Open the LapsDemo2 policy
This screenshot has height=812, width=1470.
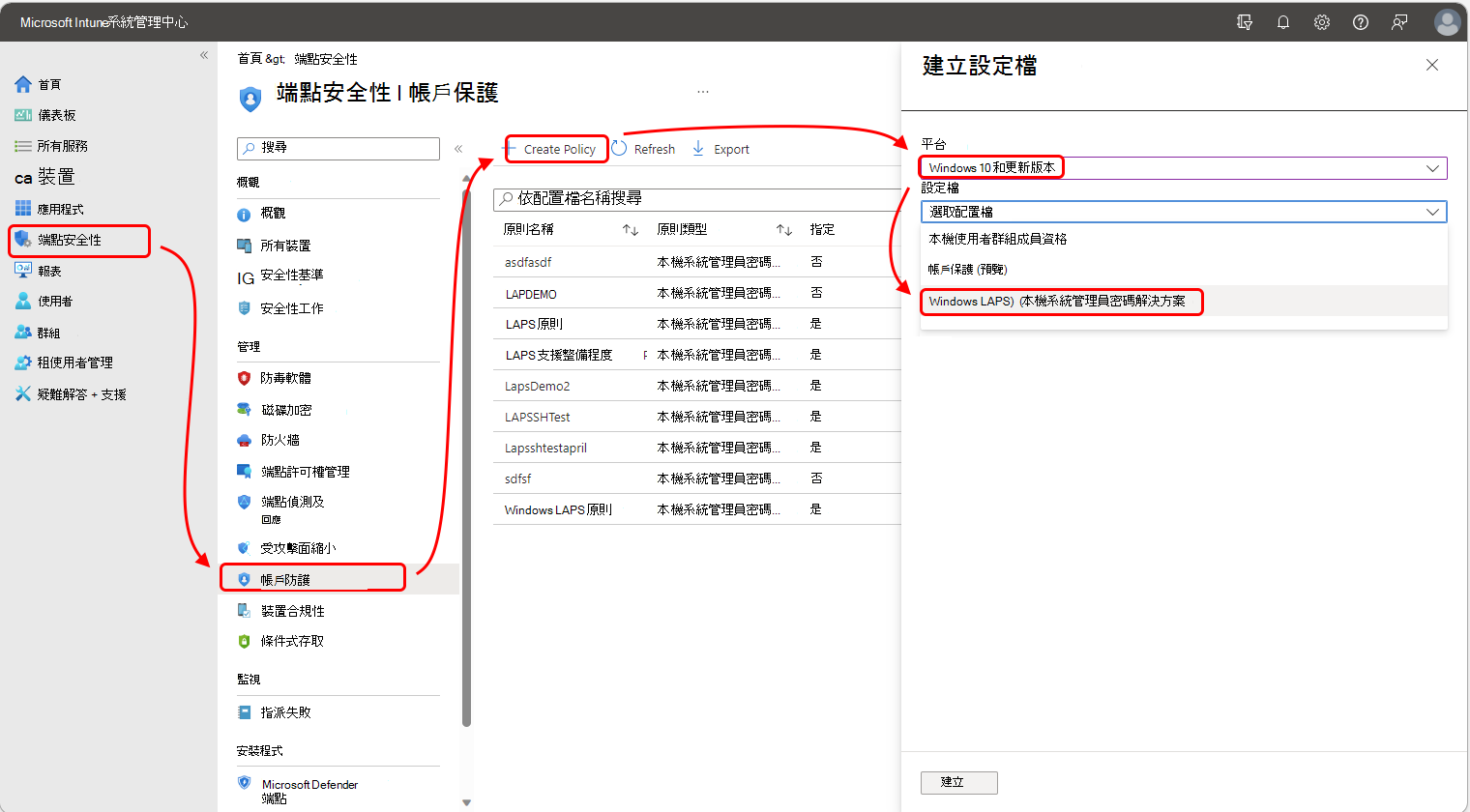pos(538,386)
